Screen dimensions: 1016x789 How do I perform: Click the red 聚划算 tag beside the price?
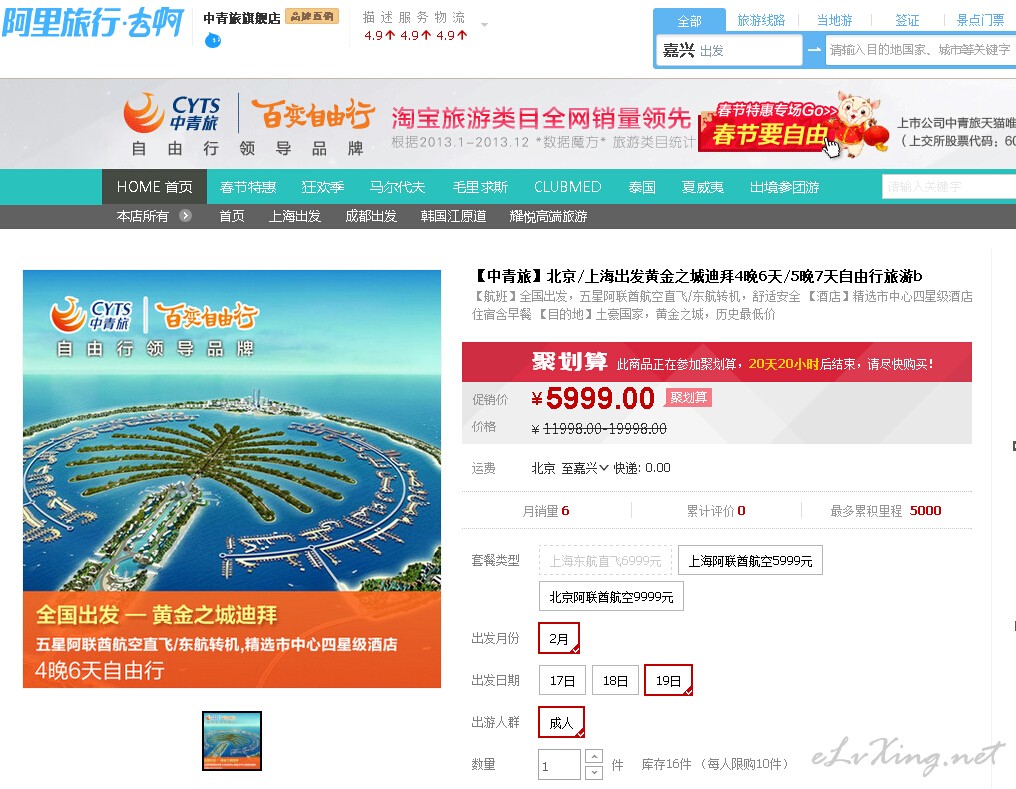[688, 397]
